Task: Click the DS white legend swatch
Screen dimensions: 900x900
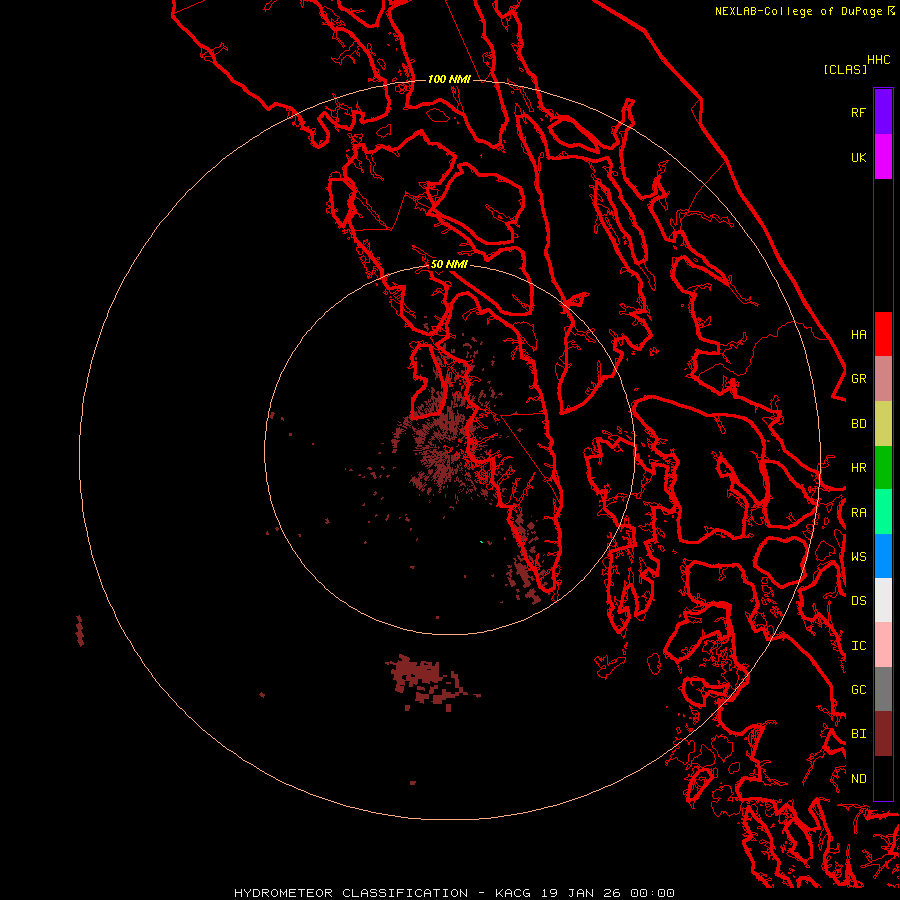Action: pos(883,600)
